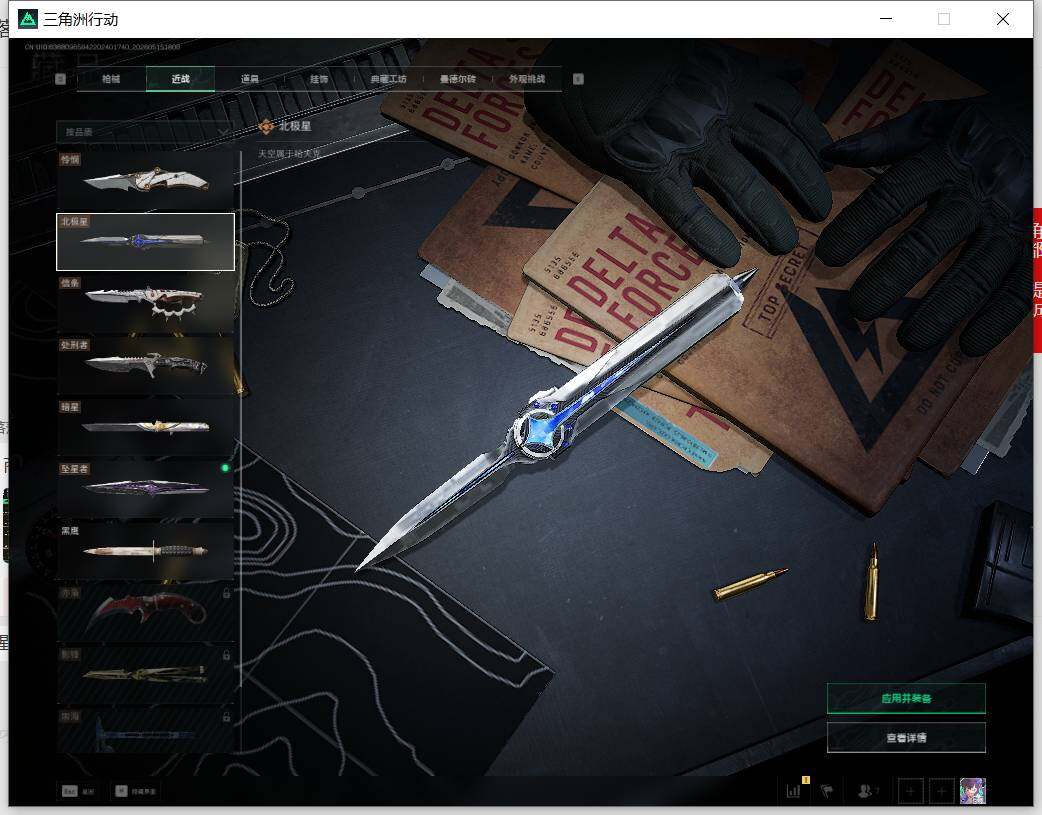1042x815 pixels.
Task: Select the 坠星者 purple blade skin
Action: [145, 489]
